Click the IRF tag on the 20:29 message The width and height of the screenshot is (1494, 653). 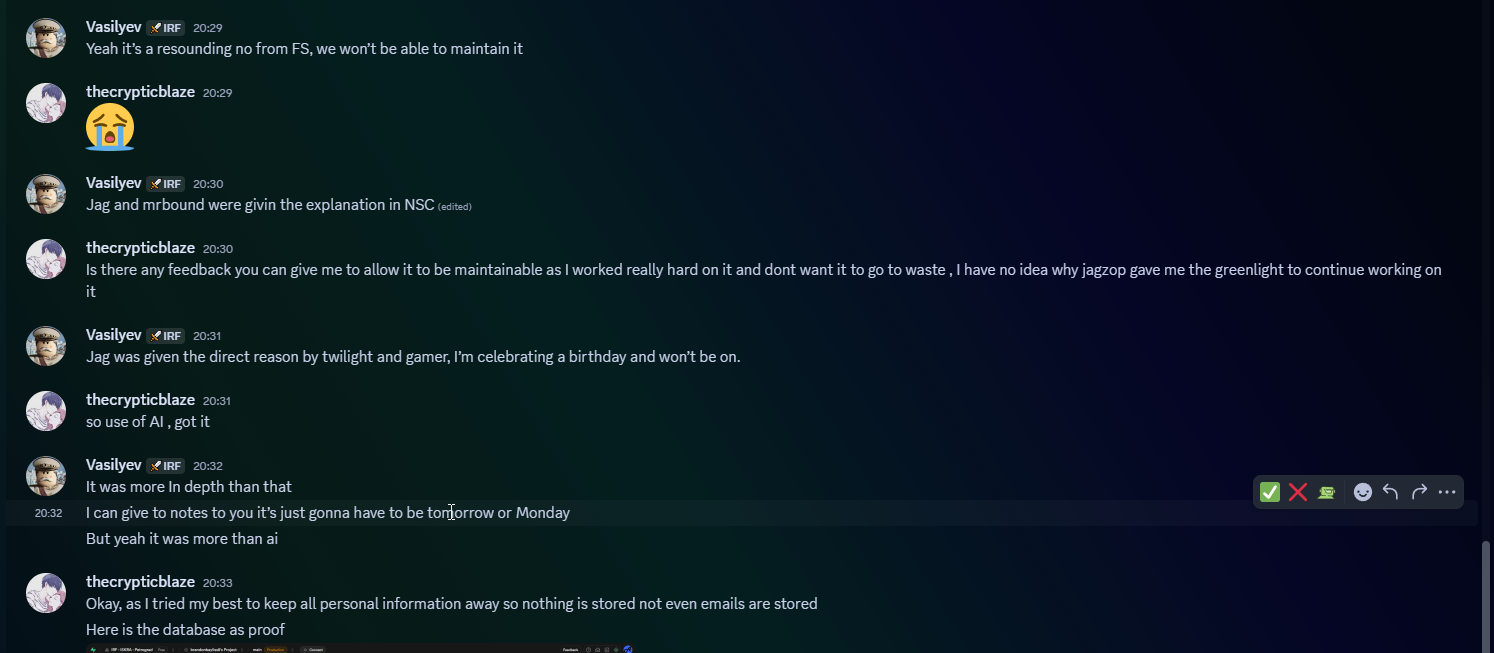click(165, 28)
